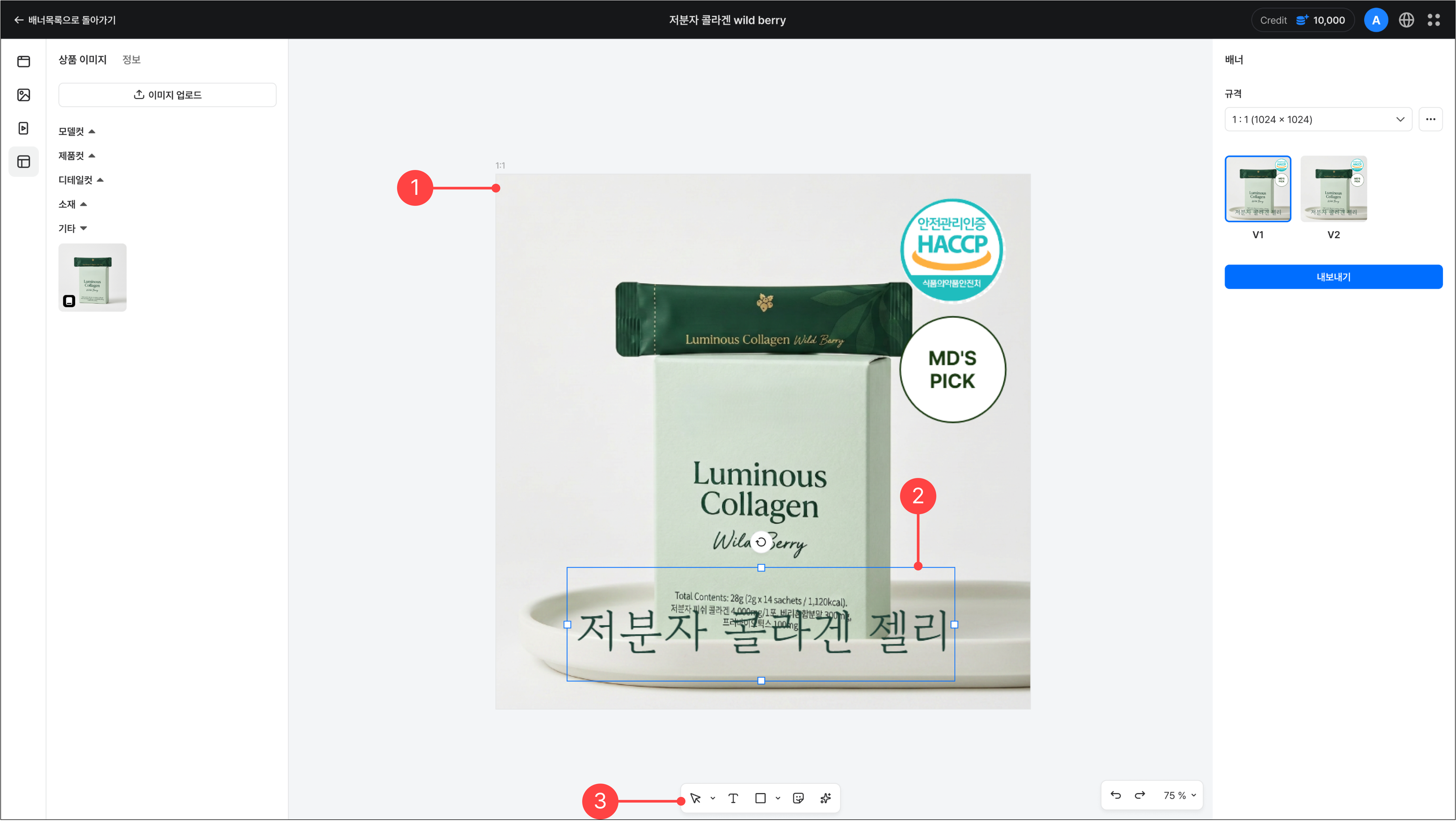Screen dimensions: 1456x828
Task: Select the HACCP certification badge on canvas
Action: click(x=952, y=250)
